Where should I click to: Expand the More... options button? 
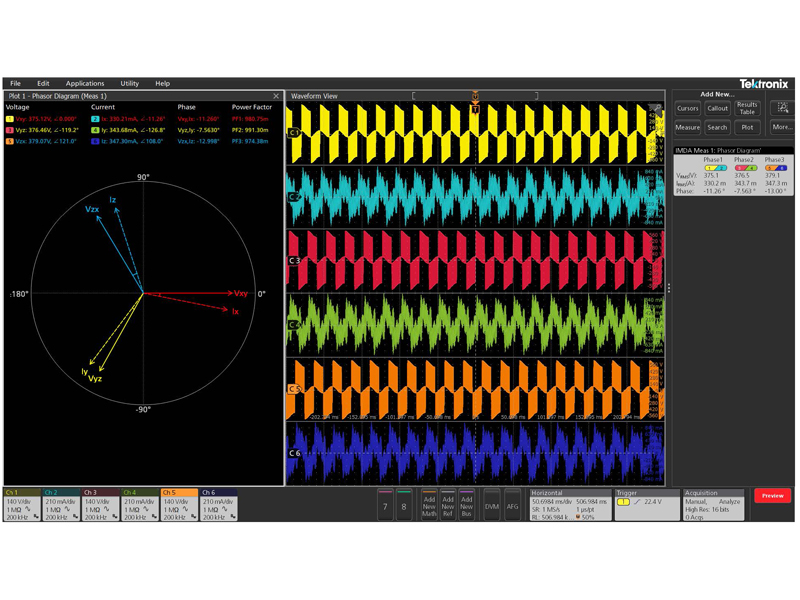782,127
